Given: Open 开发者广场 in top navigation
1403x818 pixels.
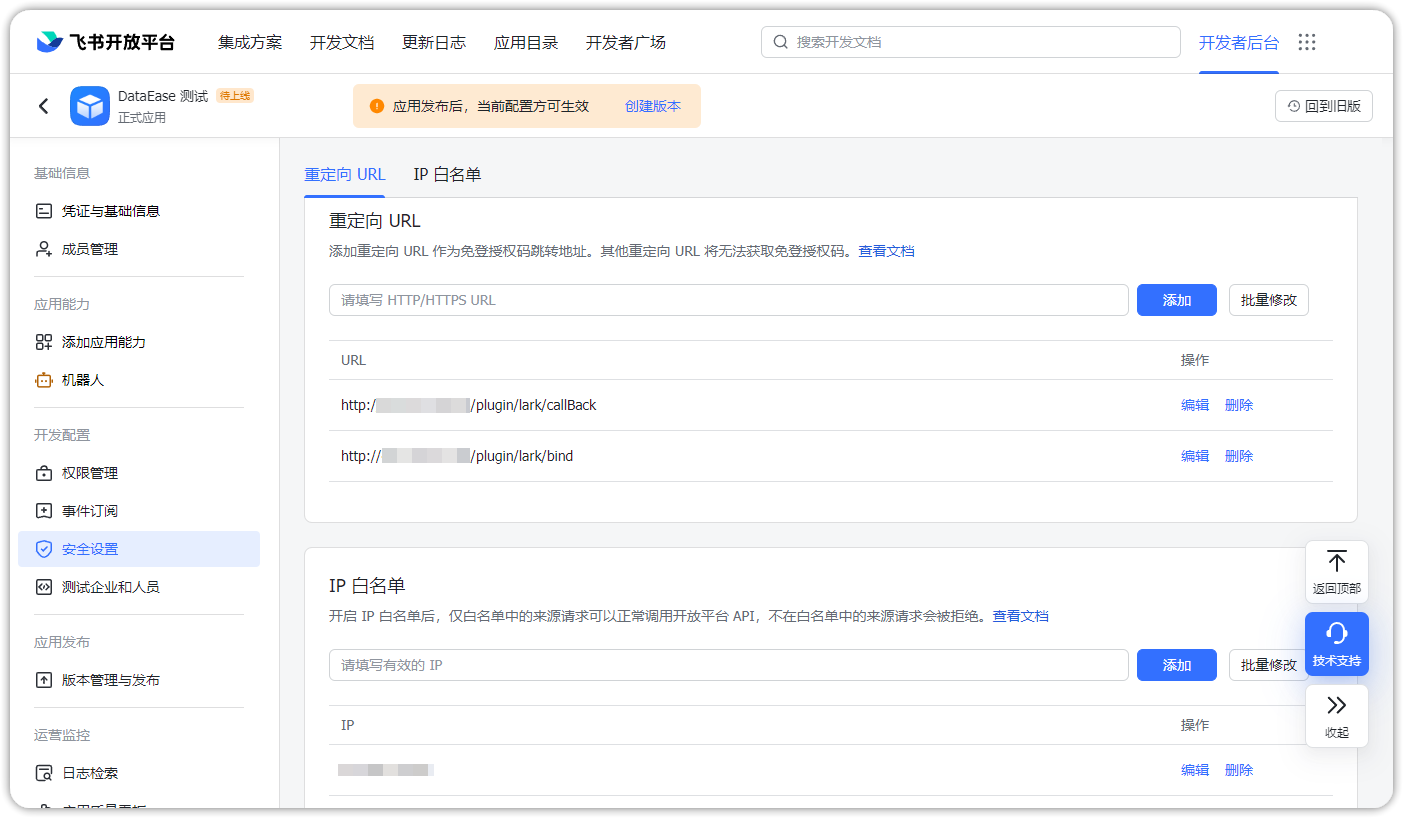Looking at the screenshot, I should [x=626, y=42].
